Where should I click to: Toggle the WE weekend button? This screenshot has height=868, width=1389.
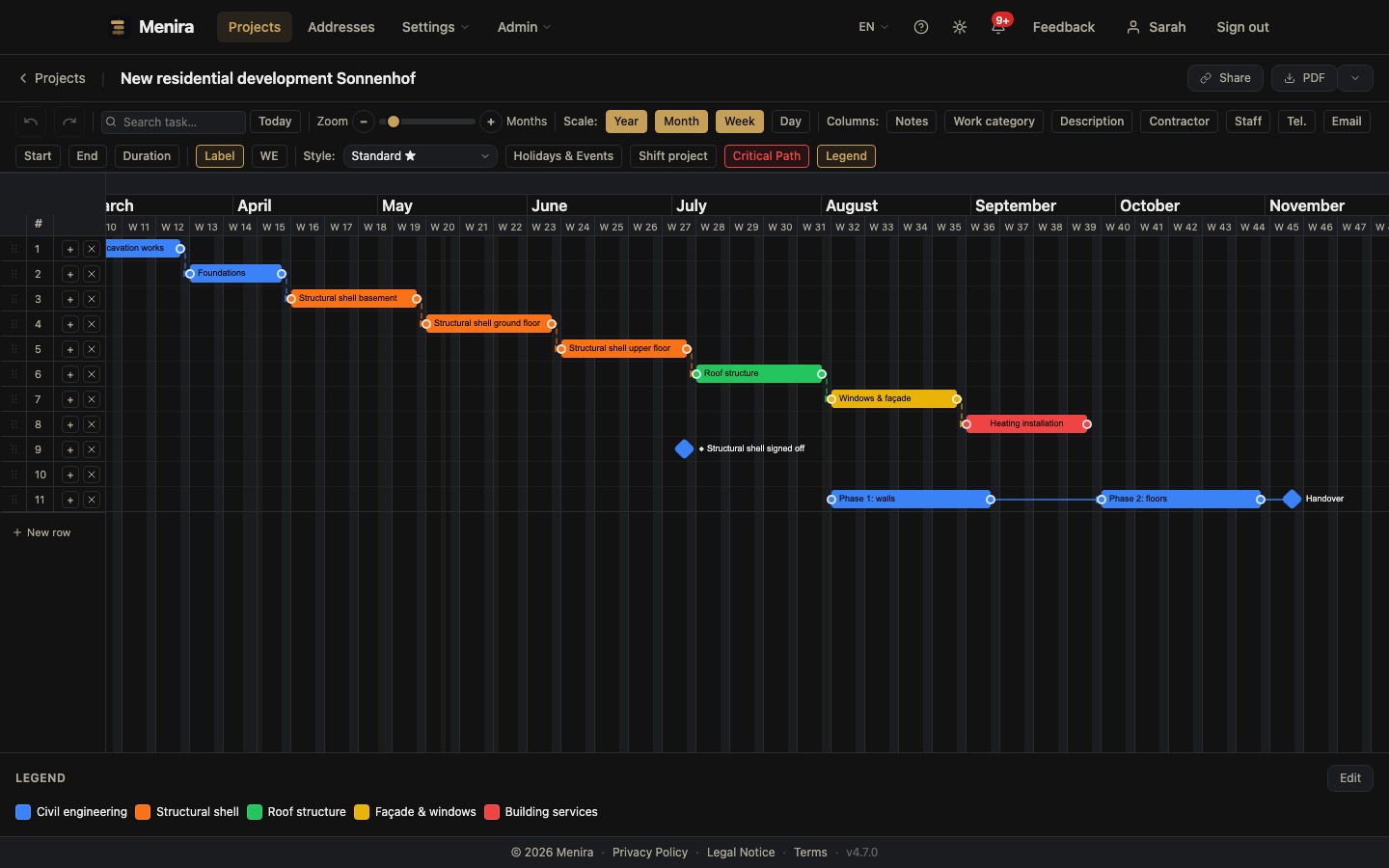269,156
